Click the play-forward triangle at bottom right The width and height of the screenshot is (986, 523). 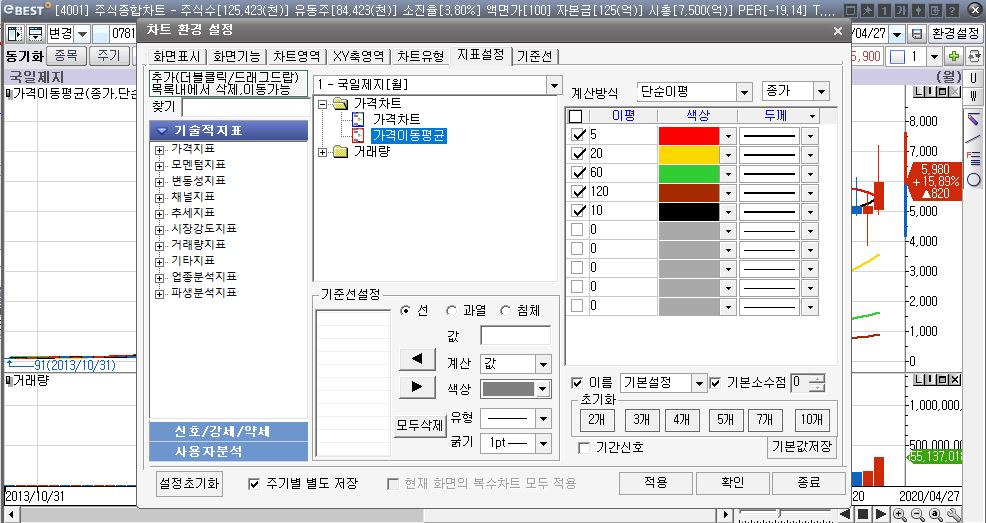[880, 514]
